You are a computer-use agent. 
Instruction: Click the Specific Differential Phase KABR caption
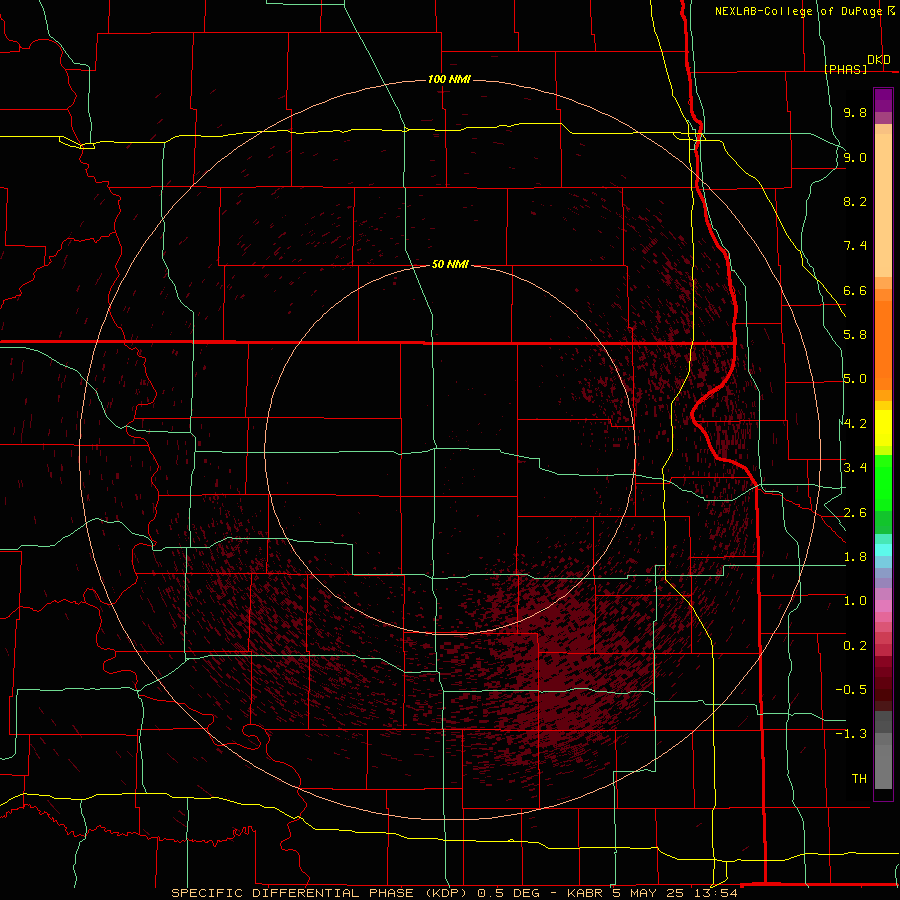pyautogui.click(x=455, y=893)
